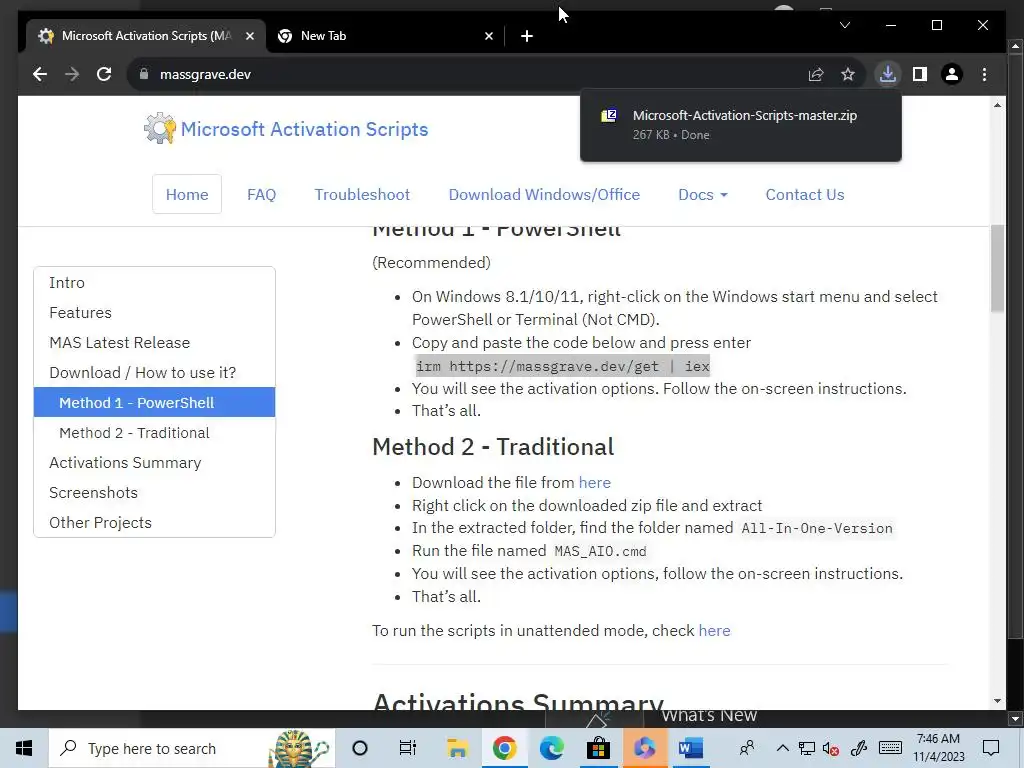The image size is (1024, 768).
Task: Select Download / How to use it? sidebar item
Action: pos(154,373)
